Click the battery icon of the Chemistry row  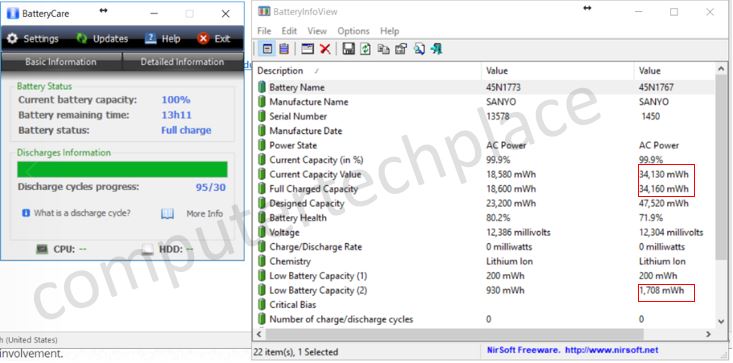262,261
